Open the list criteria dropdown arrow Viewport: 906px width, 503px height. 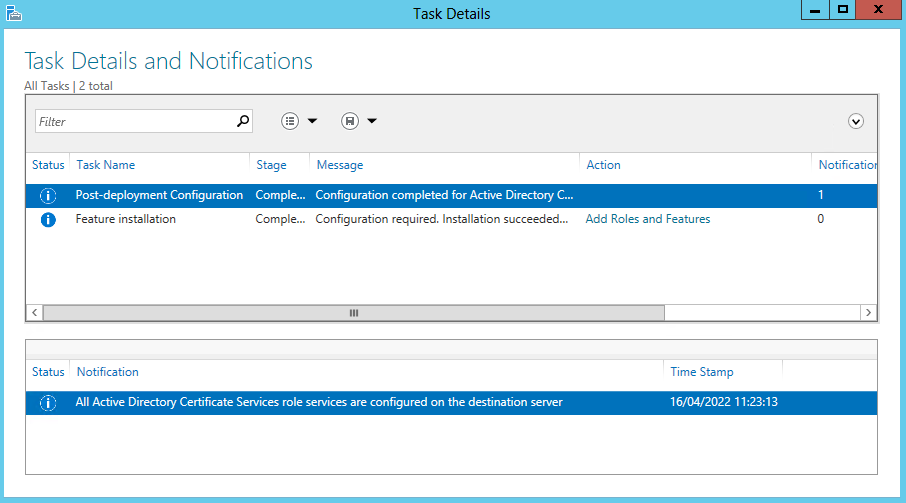coord(313,121)
